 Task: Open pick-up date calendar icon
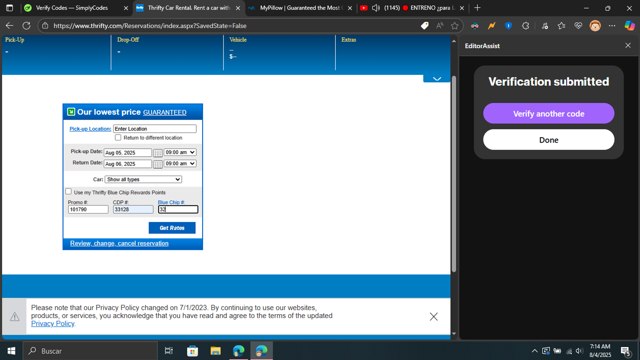pos(158,153)
